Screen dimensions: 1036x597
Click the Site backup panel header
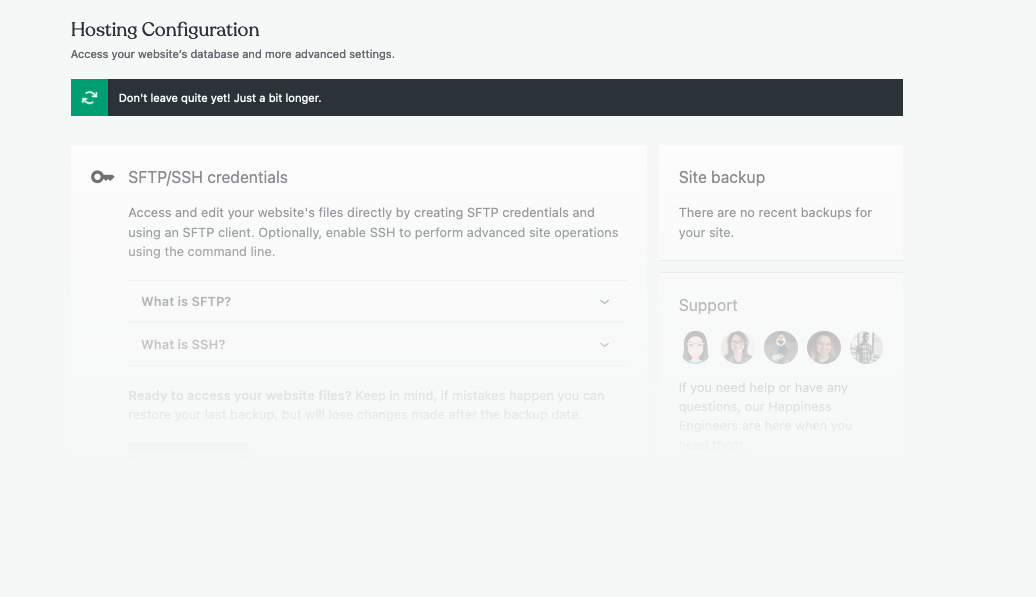(721, 177)
